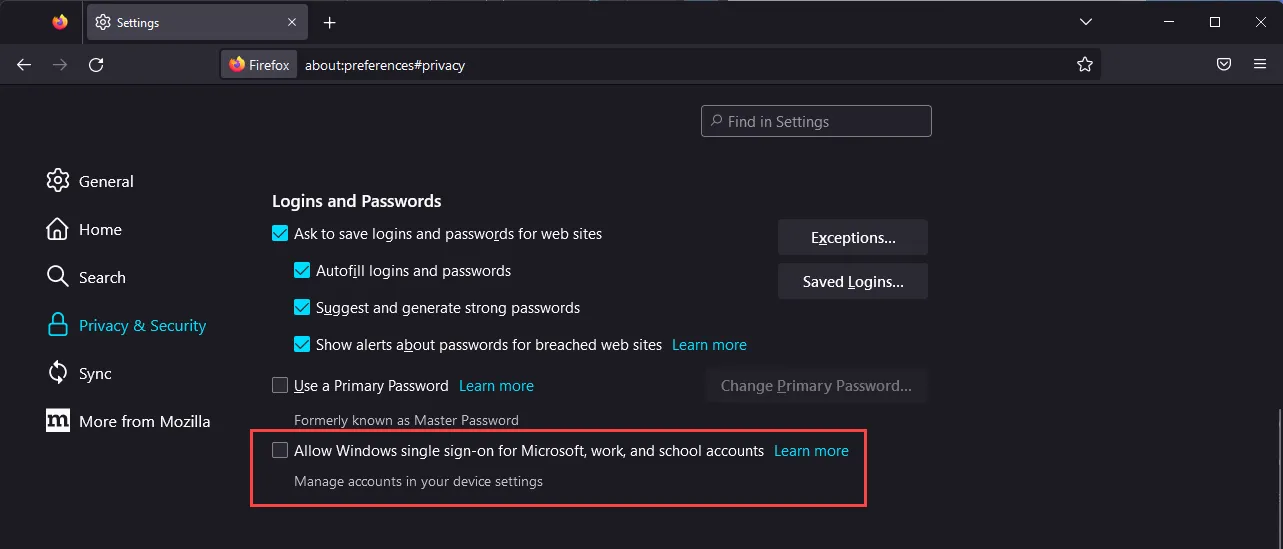Image resolution: width=1283 pixels, height=549 pixels.
Task: Bookmark this page with the star icon
Action: point(1085,65)
